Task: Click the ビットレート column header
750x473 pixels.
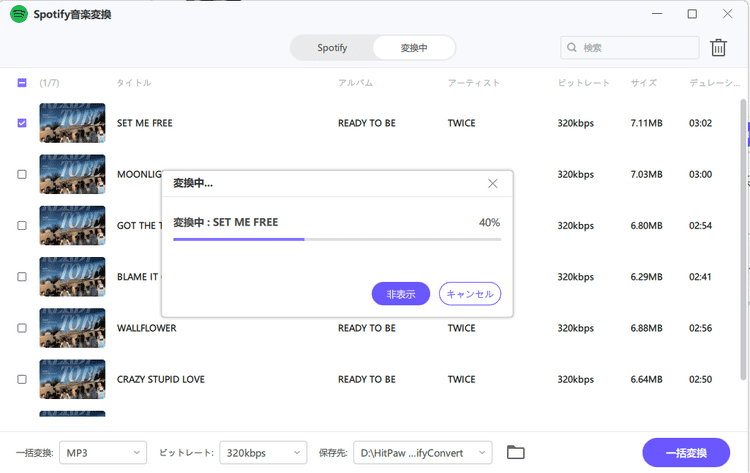Action: [x=584, y=83]
